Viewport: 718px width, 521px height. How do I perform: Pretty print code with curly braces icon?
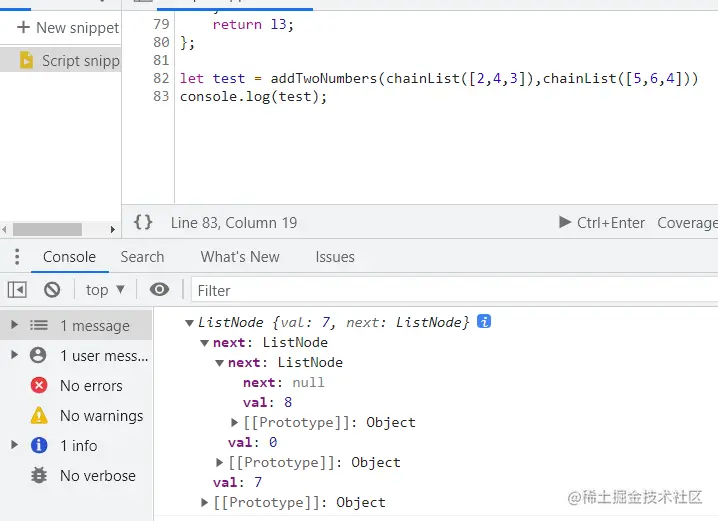pos(143,223)
